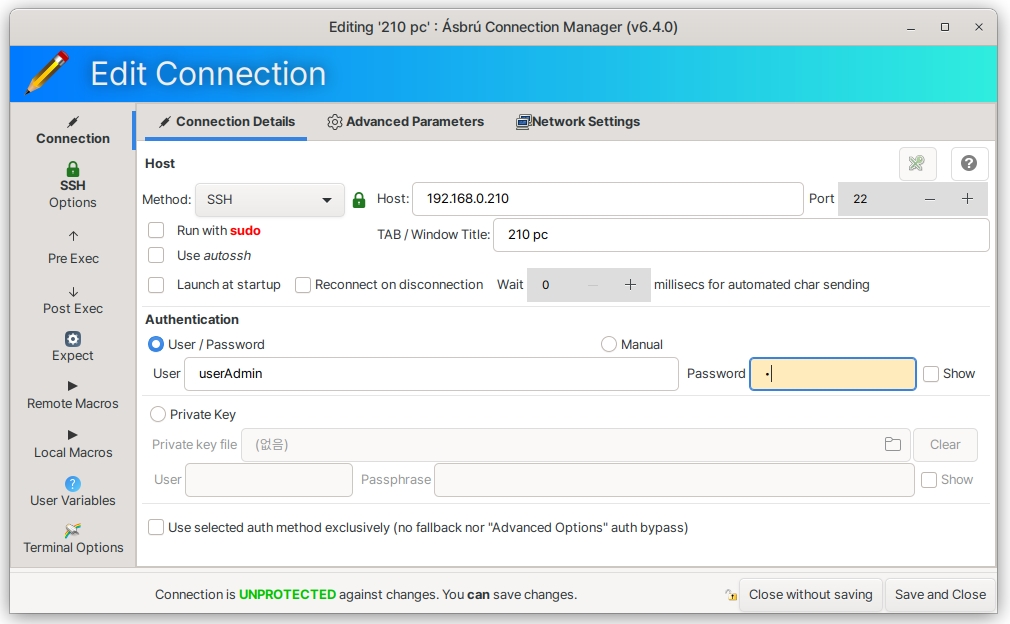Viewport: 1010px width, 624px height.
Task: Open the Pre Exec section
Action: (x=73, y=247)
